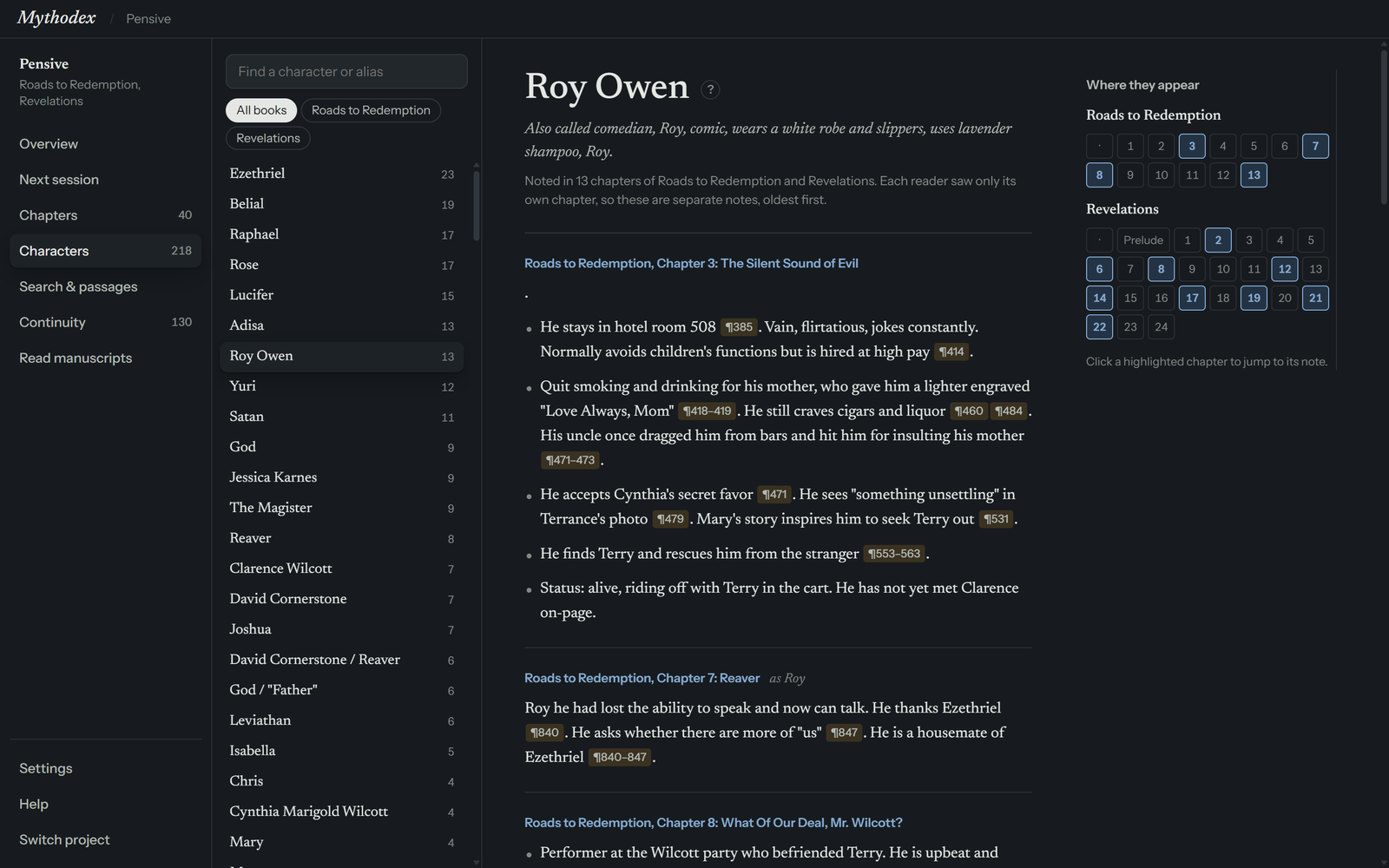Screen dimensions: 1389x868
Task: Go to Next session
Action: [x=106, y=180]
